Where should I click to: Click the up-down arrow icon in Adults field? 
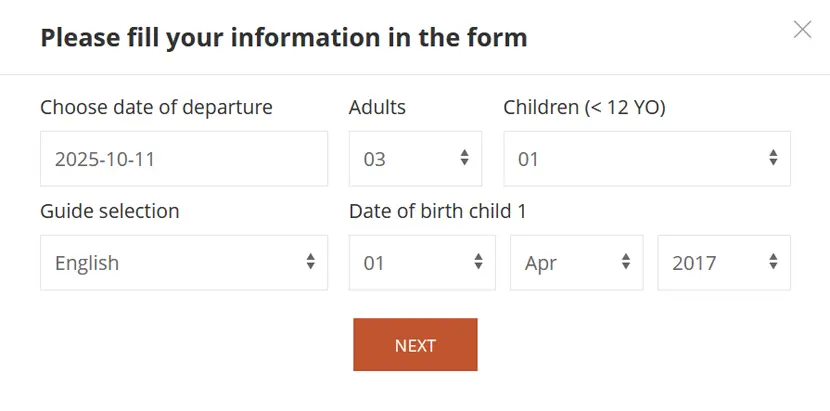point(465,158)
